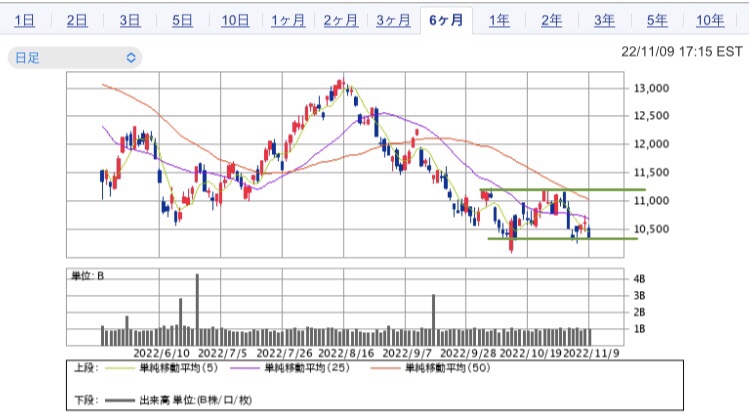Click the 単位: B volume unit label
Viewport: 749px width, 415px height.
87,276
